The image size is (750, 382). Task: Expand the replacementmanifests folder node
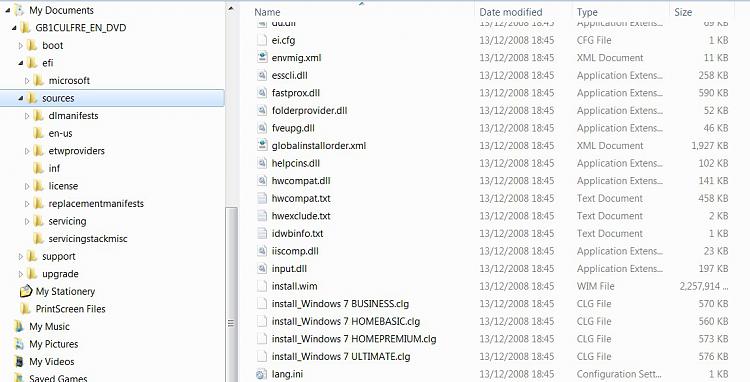tap(27, 204)
